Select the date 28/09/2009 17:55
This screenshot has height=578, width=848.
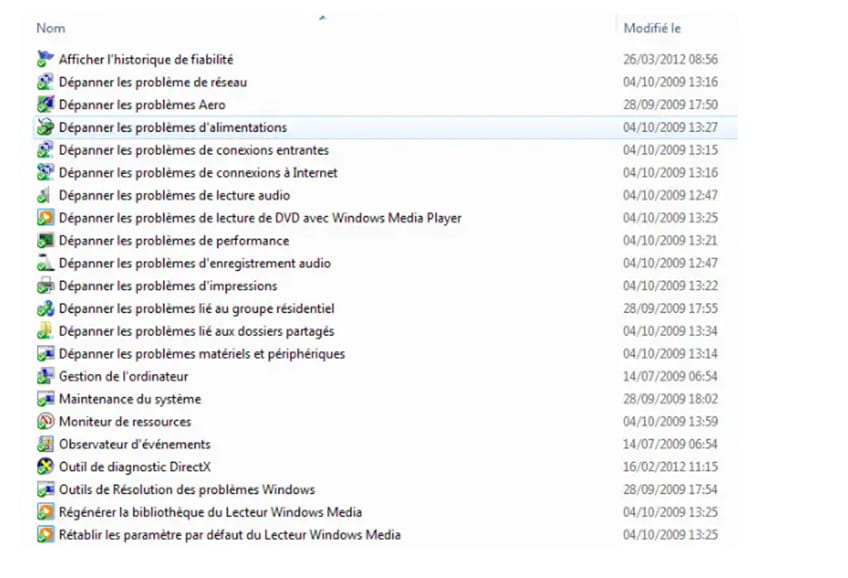[x=670, y=309]
